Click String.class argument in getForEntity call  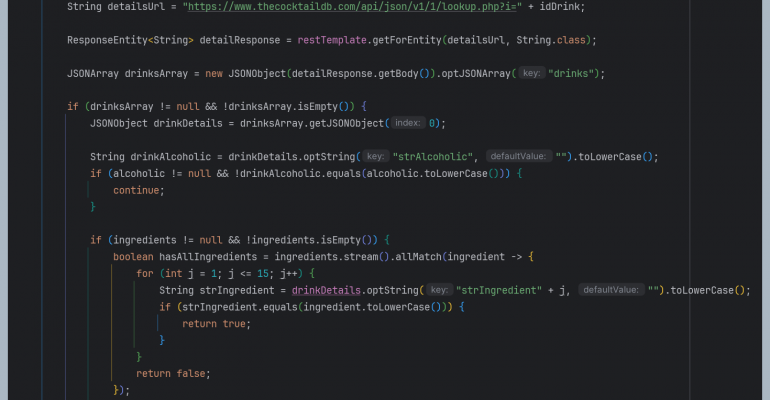point(550,40)
